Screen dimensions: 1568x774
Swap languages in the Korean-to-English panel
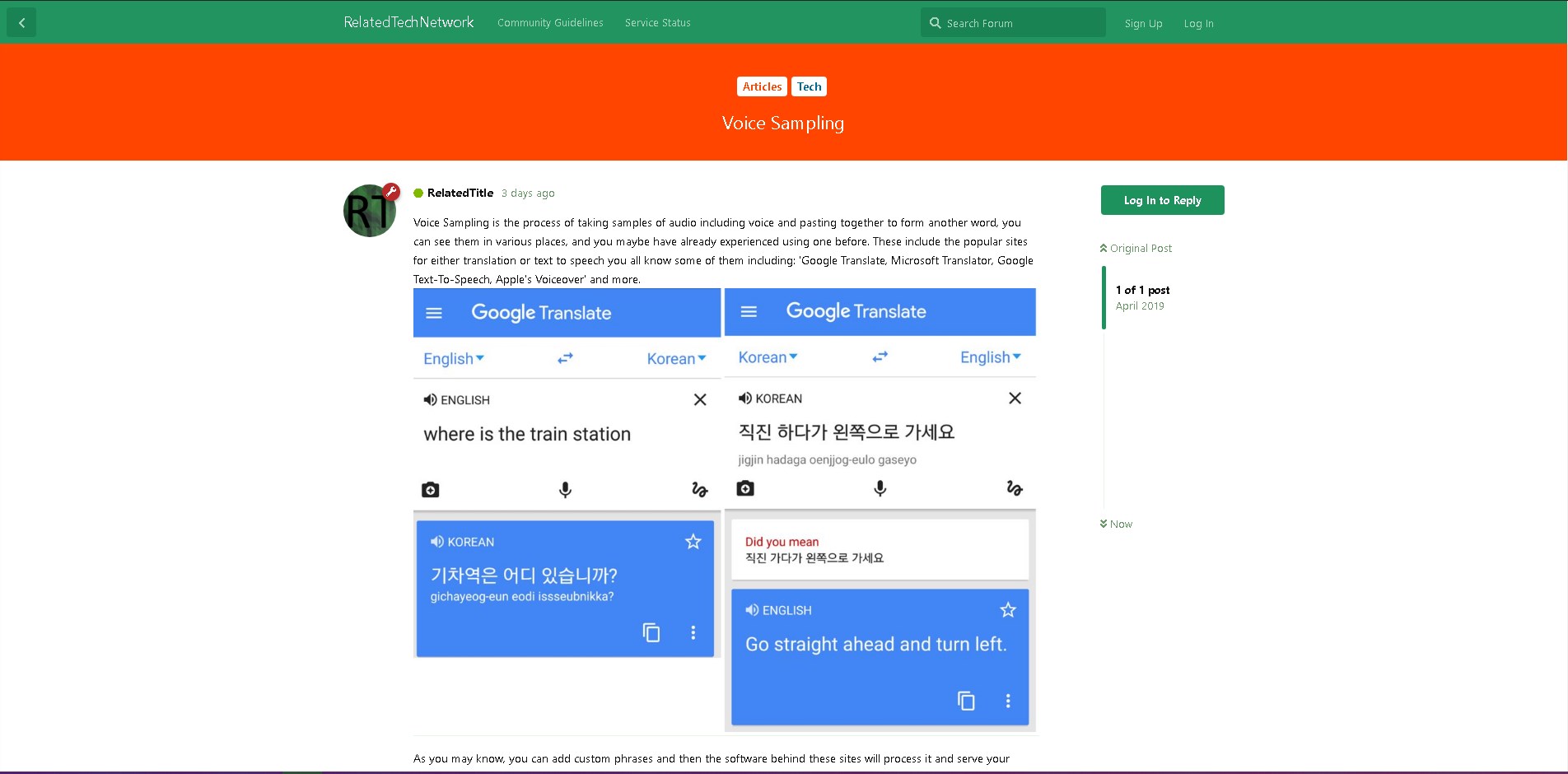coord(880,357)
